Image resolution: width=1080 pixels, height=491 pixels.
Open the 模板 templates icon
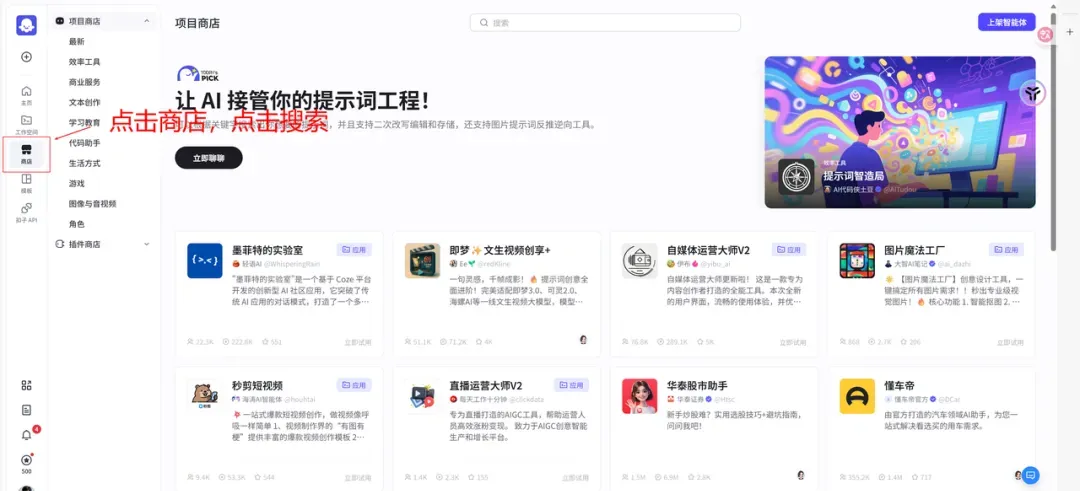coord(26,182)
